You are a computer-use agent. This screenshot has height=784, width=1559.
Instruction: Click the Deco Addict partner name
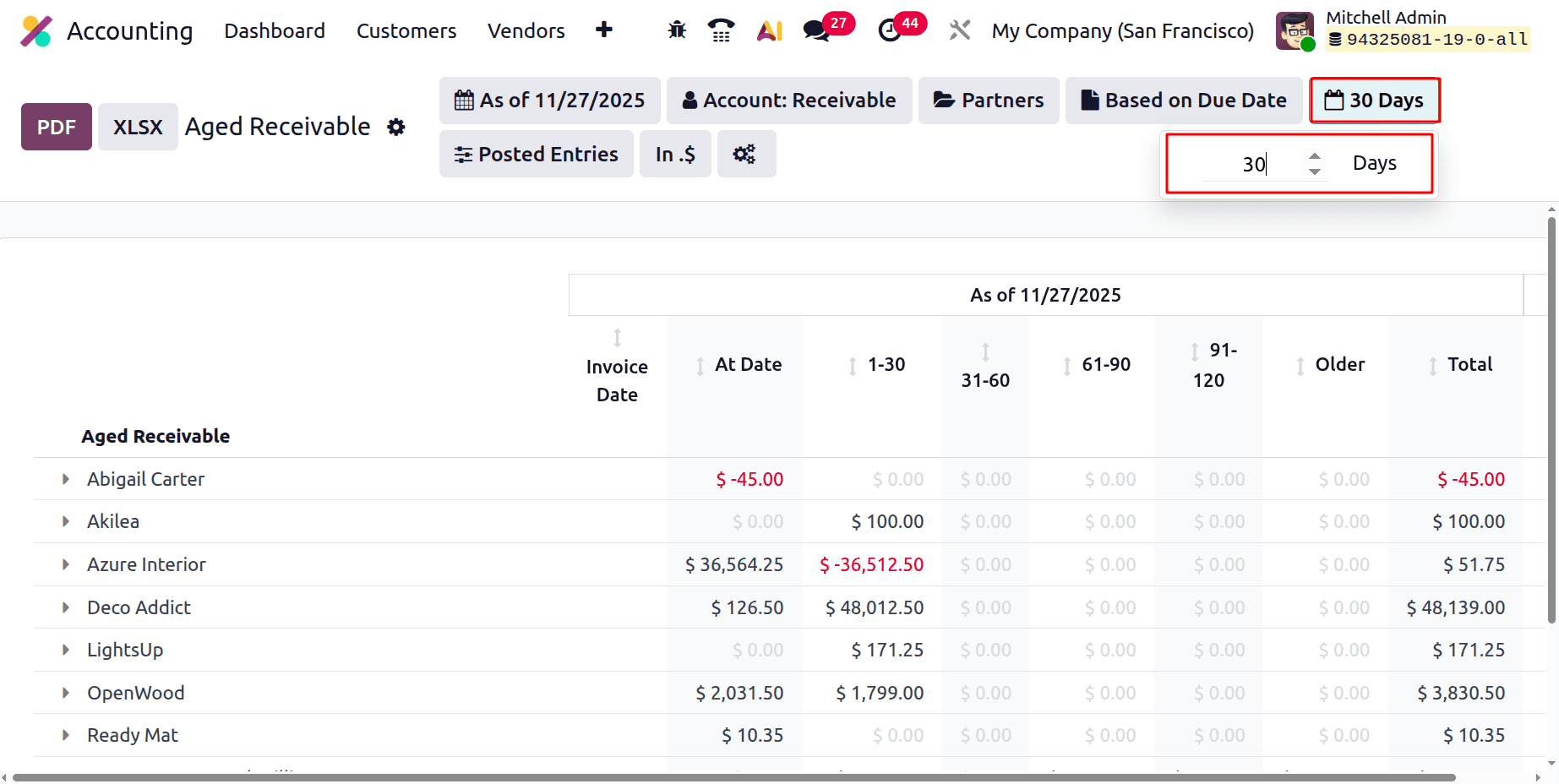pos(139,607)
